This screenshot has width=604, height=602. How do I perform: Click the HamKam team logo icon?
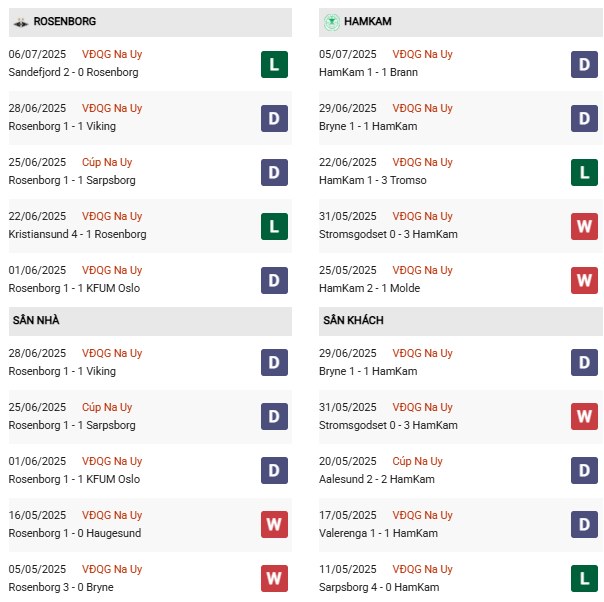click(x=331, y=21)
